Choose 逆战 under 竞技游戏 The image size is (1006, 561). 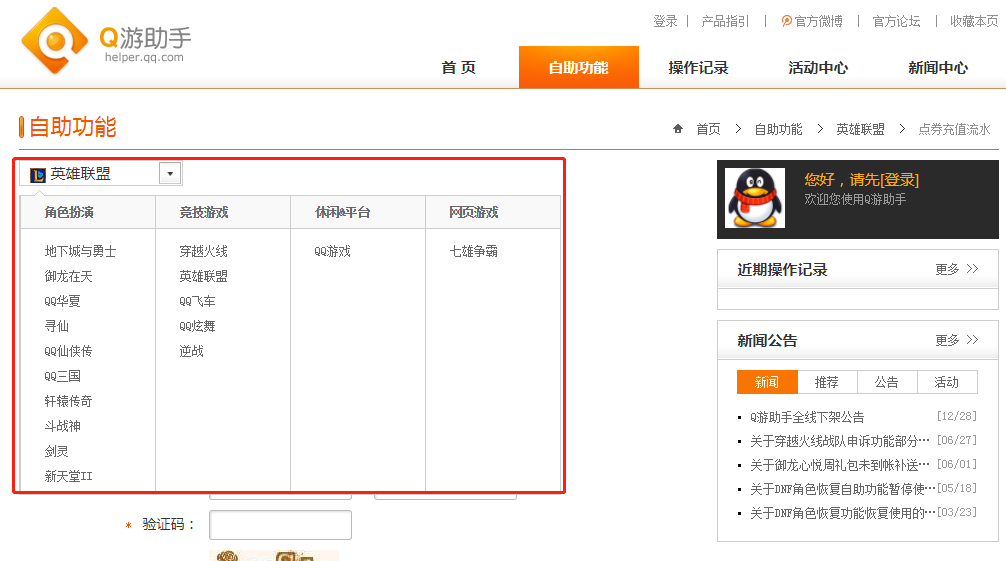pyautogui.click(x=191, y=352)
